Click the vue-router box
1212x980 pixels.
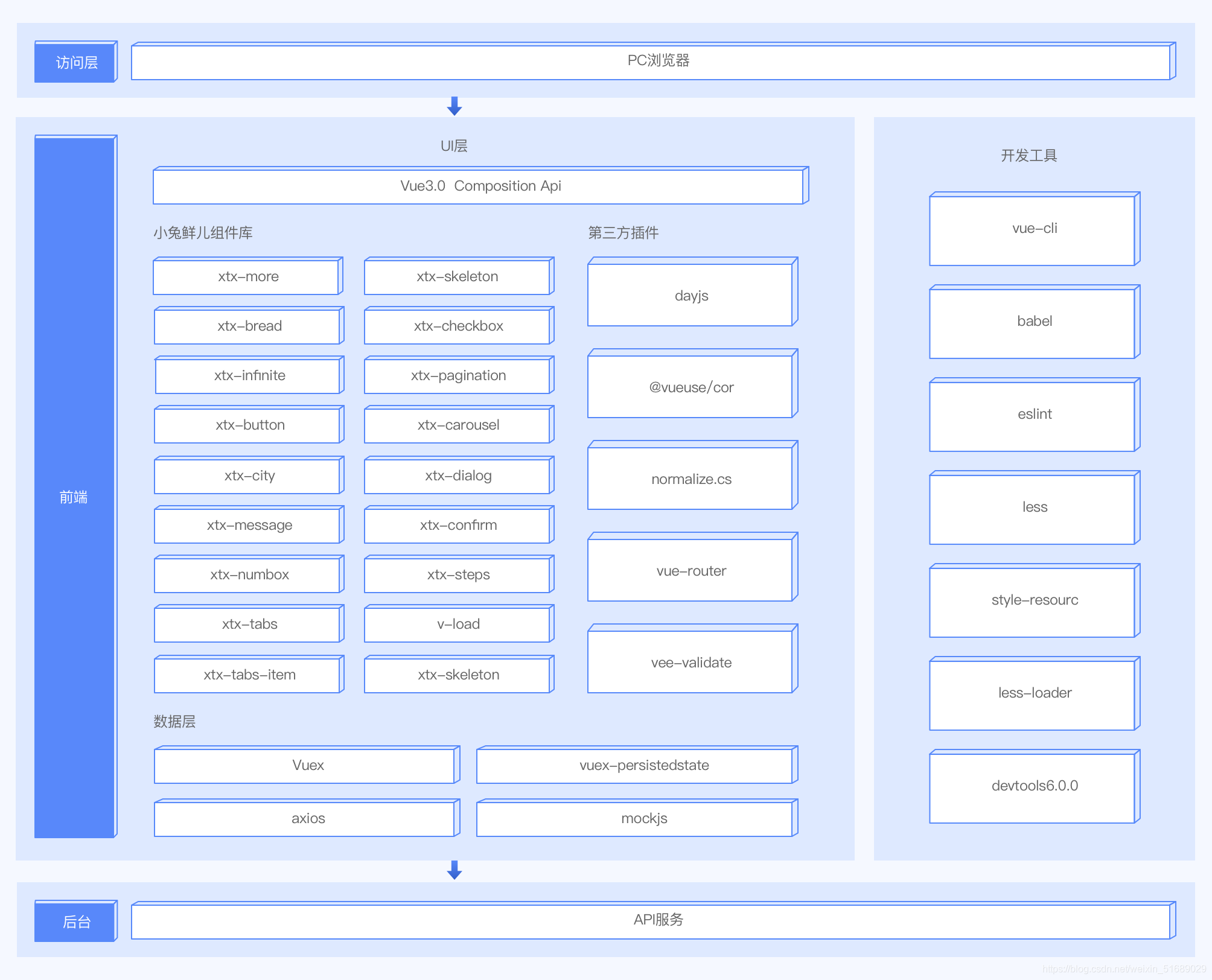(x=692, y=567)
